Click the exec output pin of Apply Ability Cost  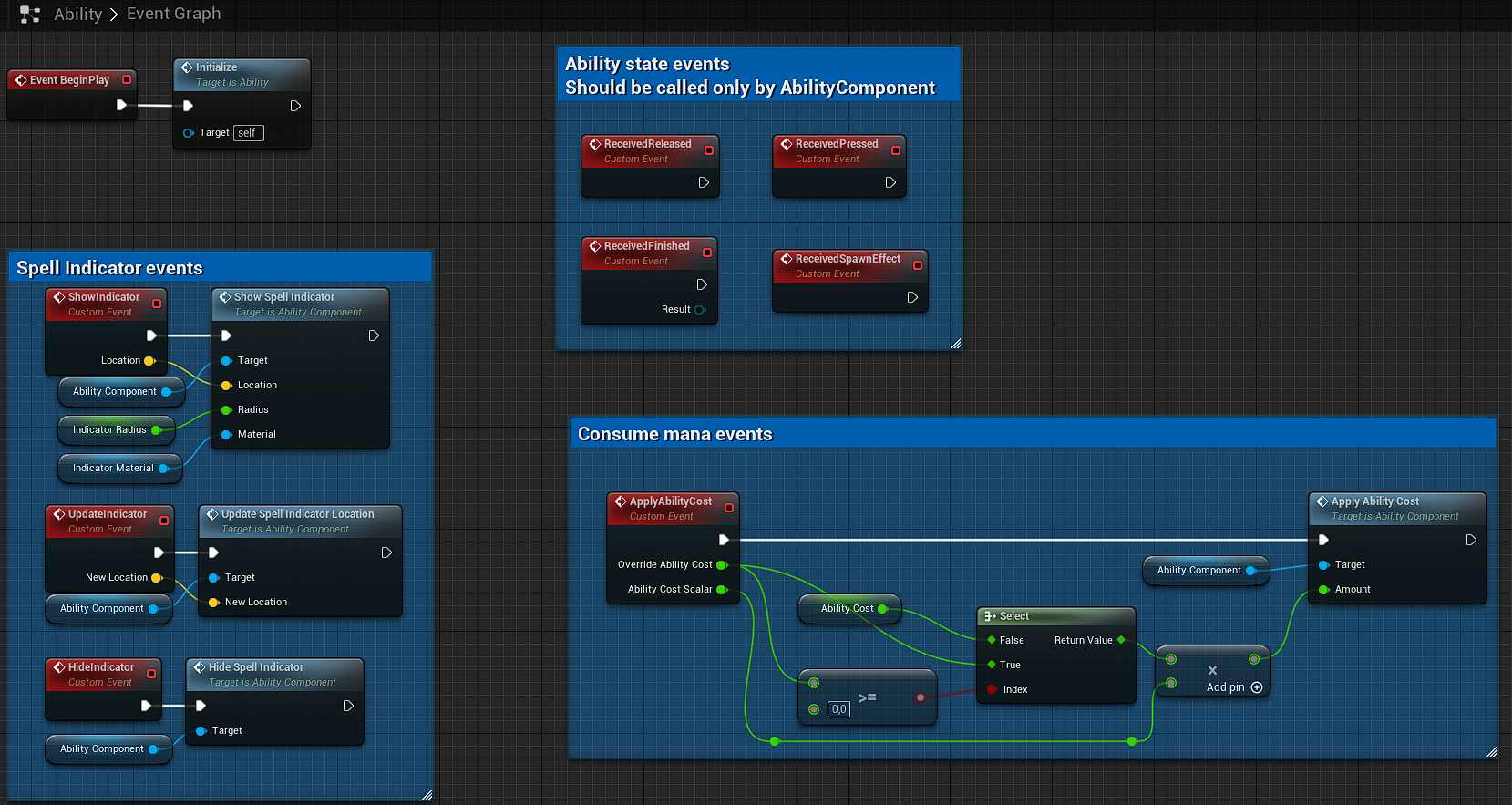coord(1471,540)
